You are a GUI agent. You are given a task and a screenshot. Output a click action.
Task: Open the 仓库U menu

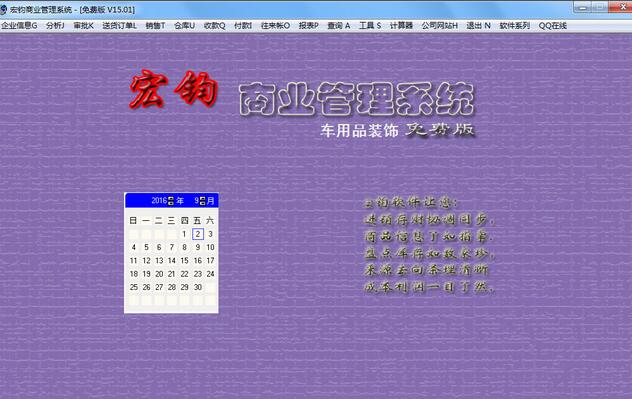[x=184, y=25]
